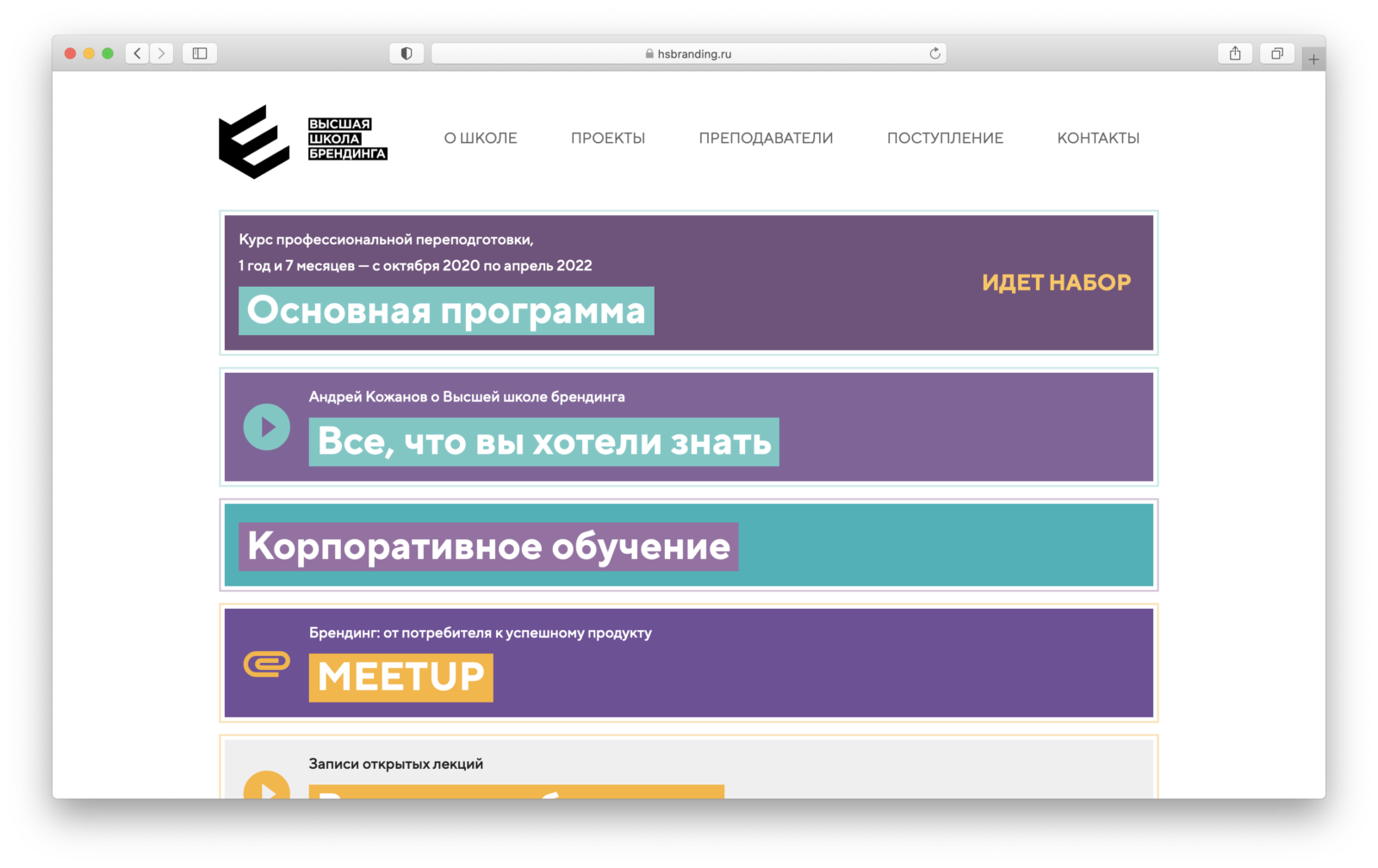Open the КОНТАКТЫ page
The width and height of the screenshot is (1378, 868).
[1098, 138]
